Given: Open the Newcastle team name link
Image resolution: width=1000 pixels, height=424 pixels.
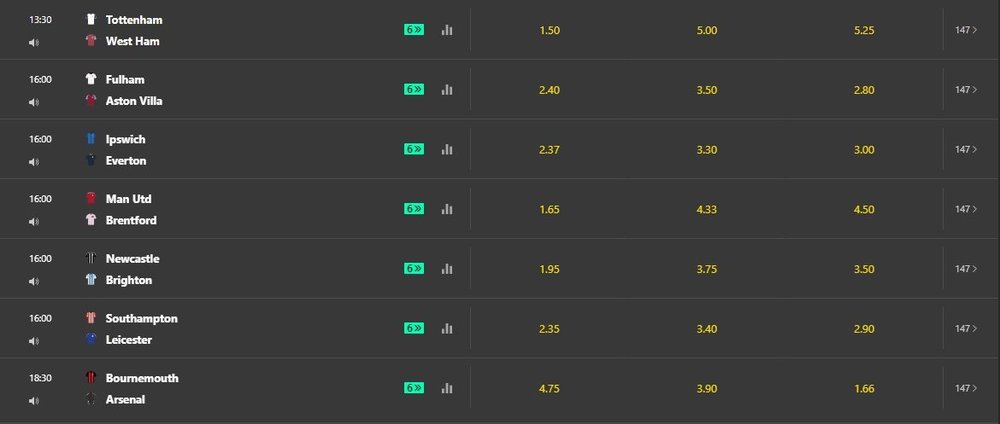Looking at the screenshot, I should point(133,259).
